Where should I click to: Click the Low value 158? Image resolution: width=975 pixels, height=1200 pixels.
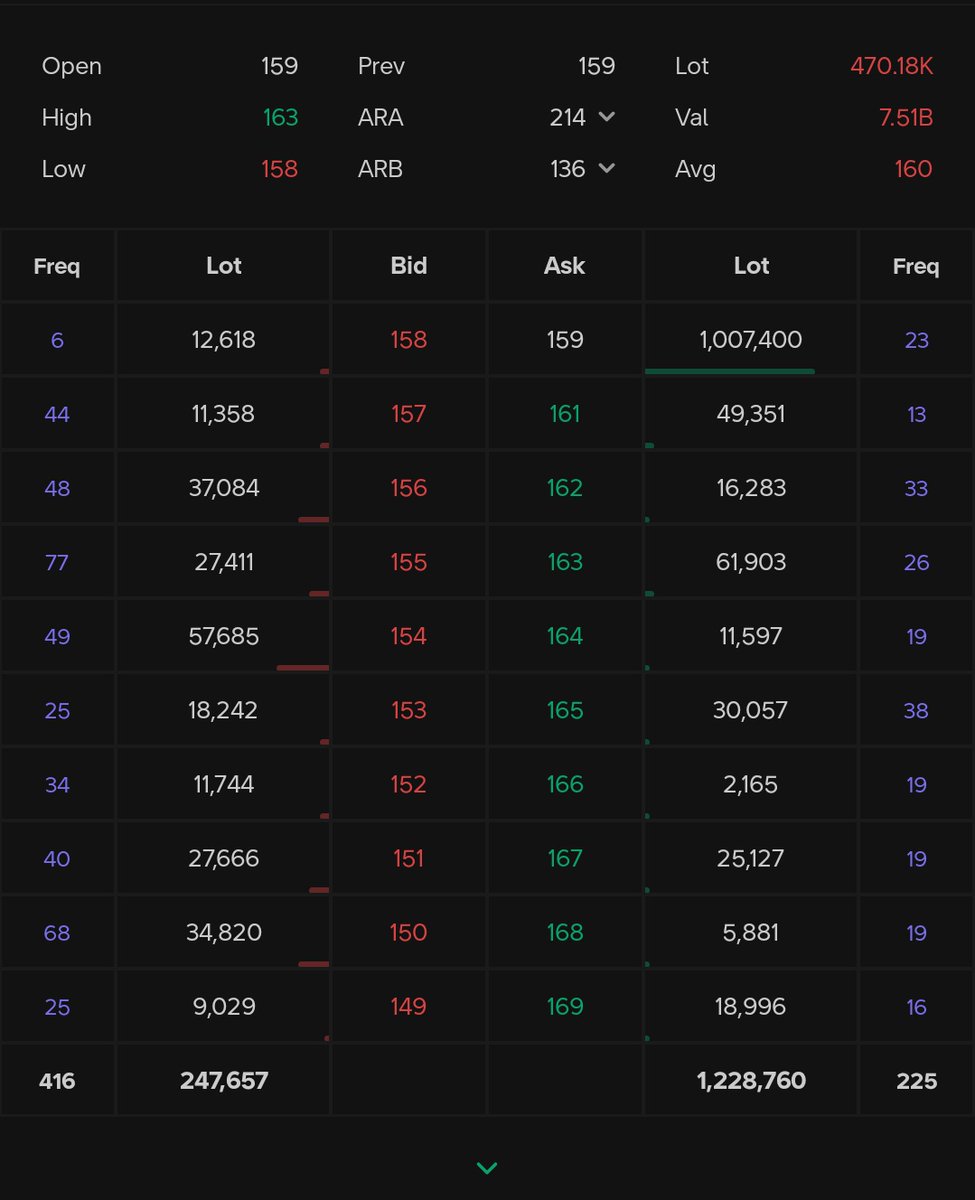coord(280,168)
